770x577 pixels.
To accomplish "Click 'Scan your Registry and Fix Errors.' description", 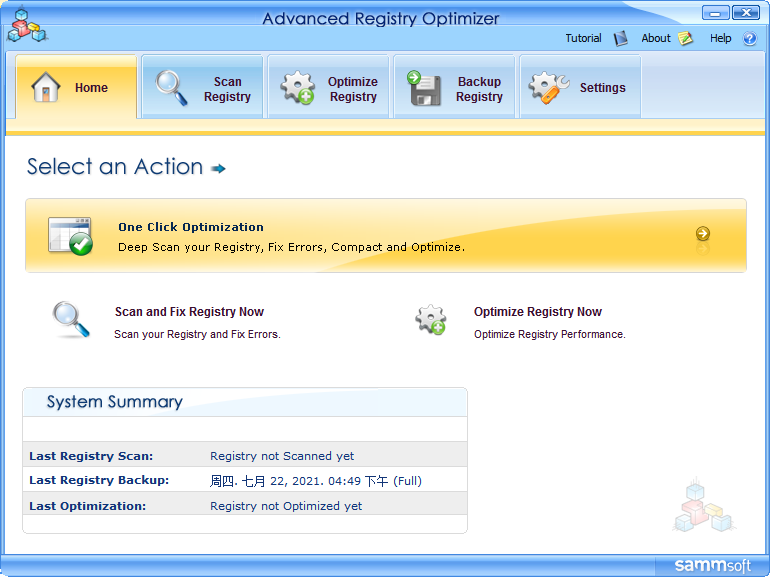I will pyautogui.click(x=197, y=334).
